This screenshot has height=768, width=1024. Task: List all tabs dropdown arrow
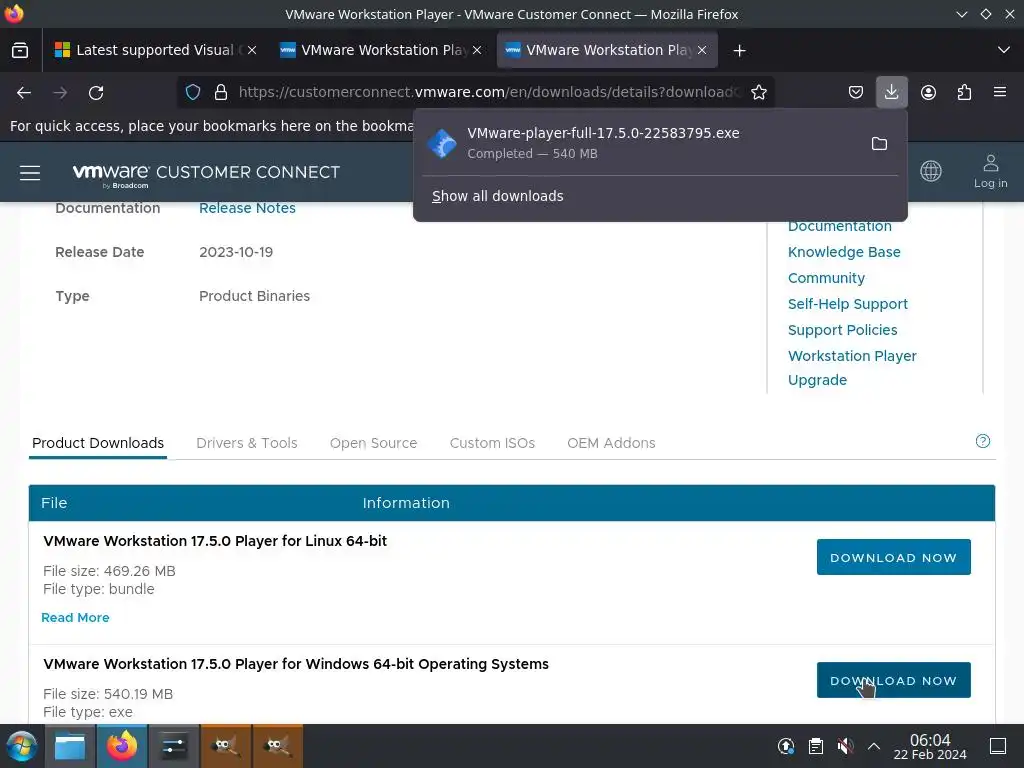1004,50
